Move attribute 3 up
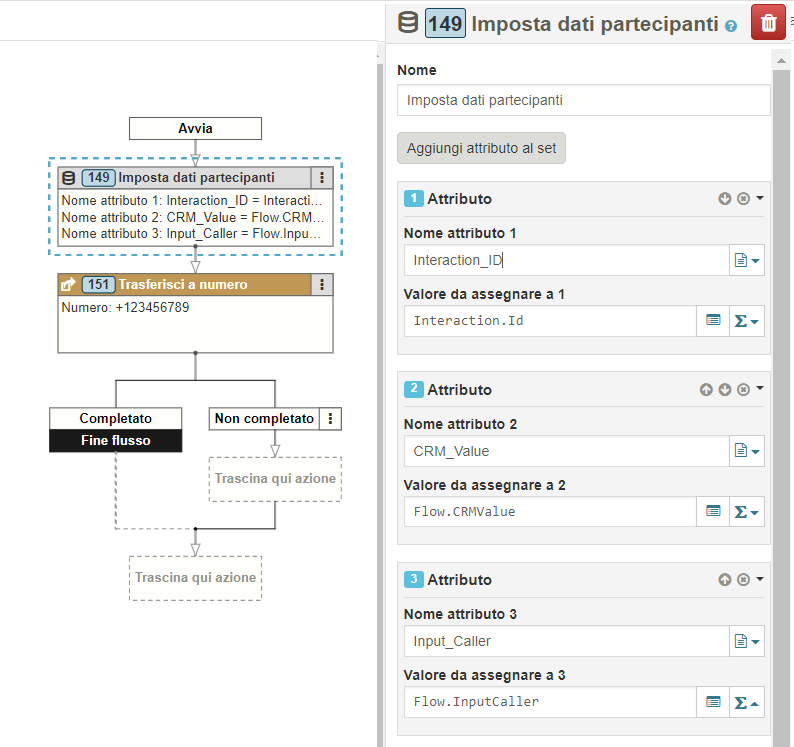794x747 pixels. [725, 579]
